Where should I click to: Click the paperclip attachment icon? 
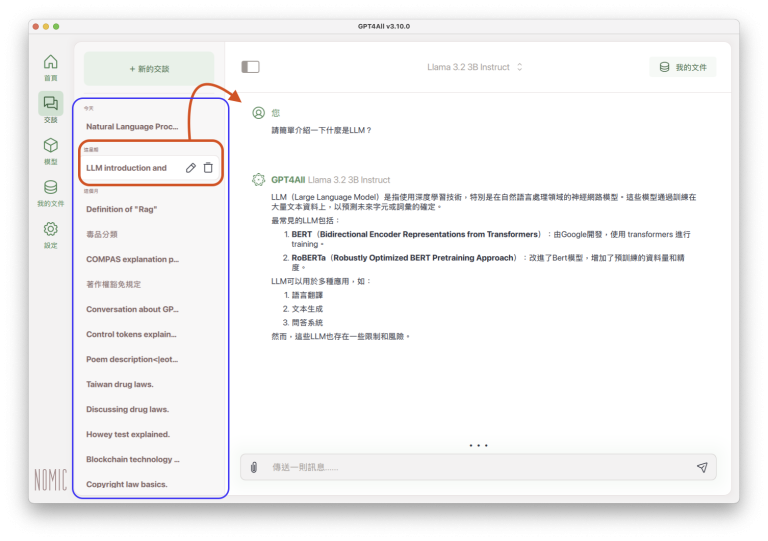click(x=254, y=467)
